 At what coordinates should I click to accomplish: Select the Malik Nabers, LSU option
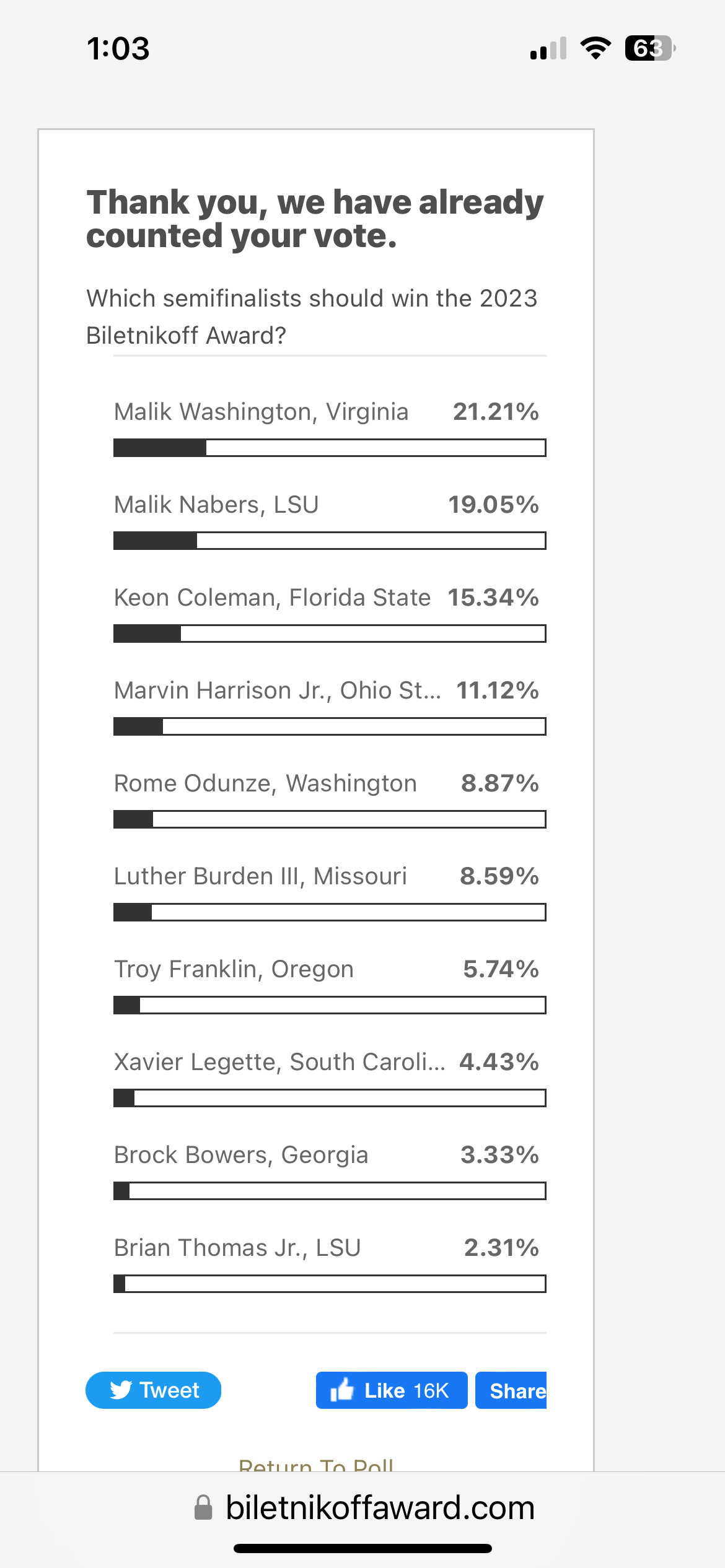(x=216, y=503)
